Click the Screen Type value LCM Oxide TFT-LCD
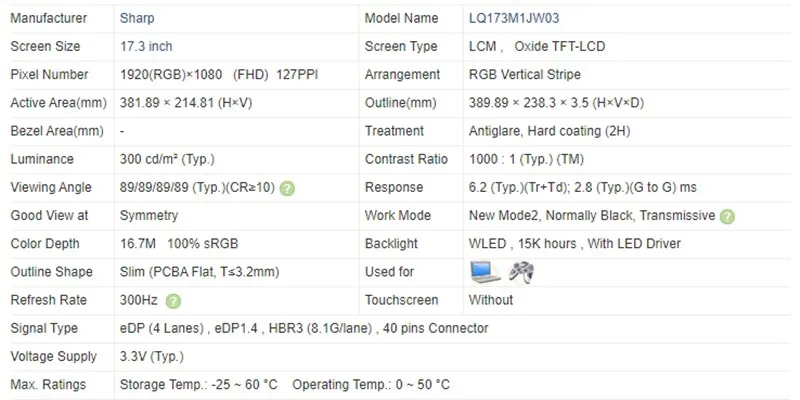The image size is (800, 400). click(x=536, y=46)
